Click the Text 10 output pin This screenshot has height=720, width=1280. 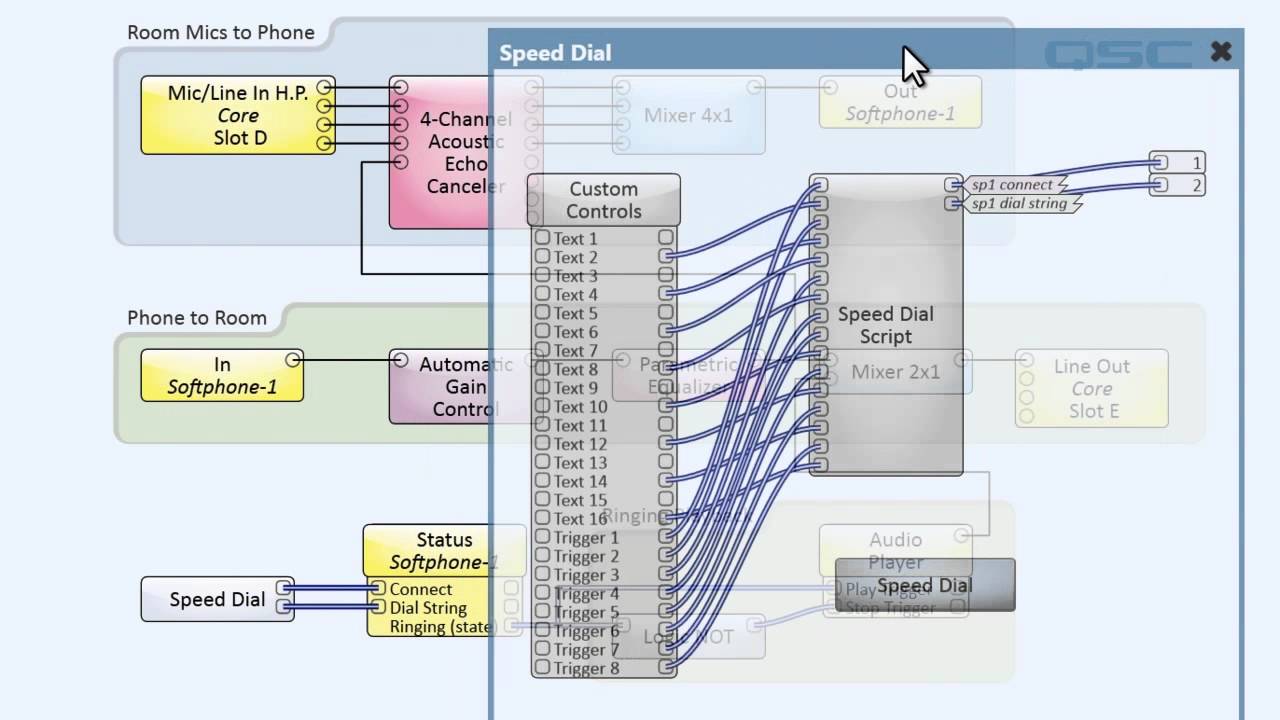666,406
